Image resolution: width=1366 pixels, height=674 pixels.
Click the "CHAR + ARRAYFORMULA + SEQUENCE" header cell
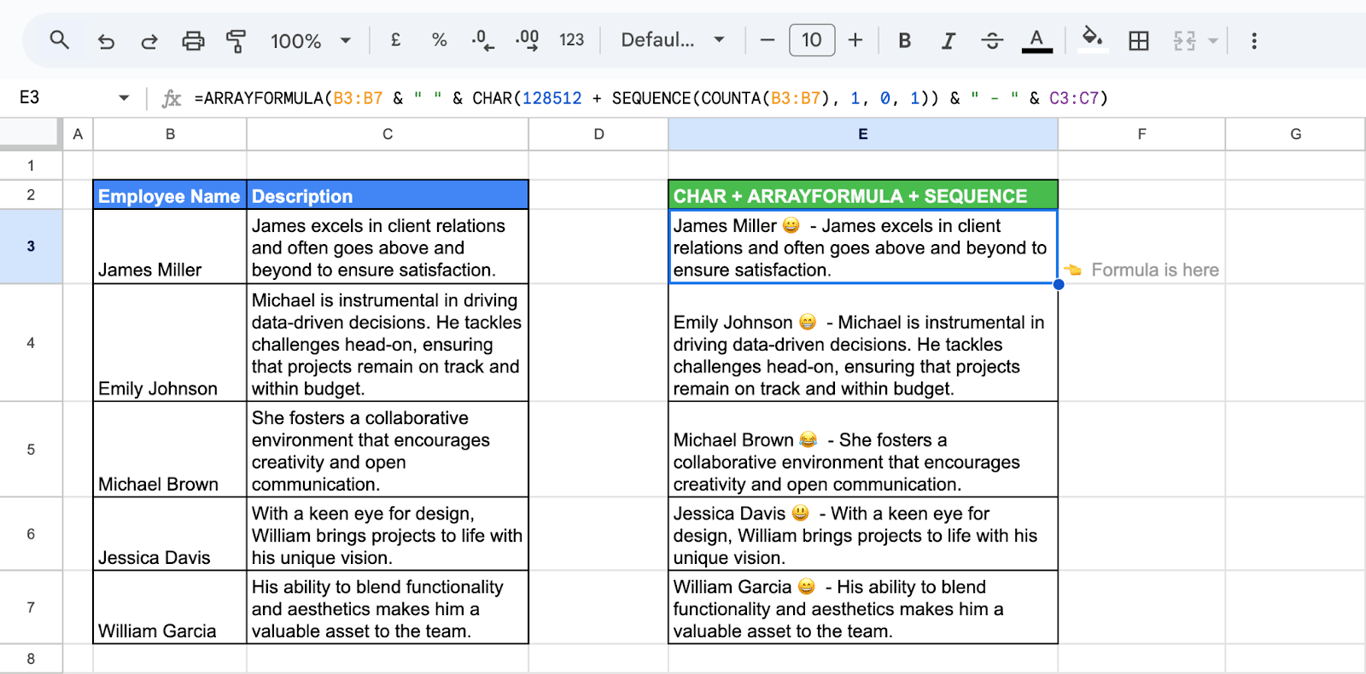click(x=863, y=195)
